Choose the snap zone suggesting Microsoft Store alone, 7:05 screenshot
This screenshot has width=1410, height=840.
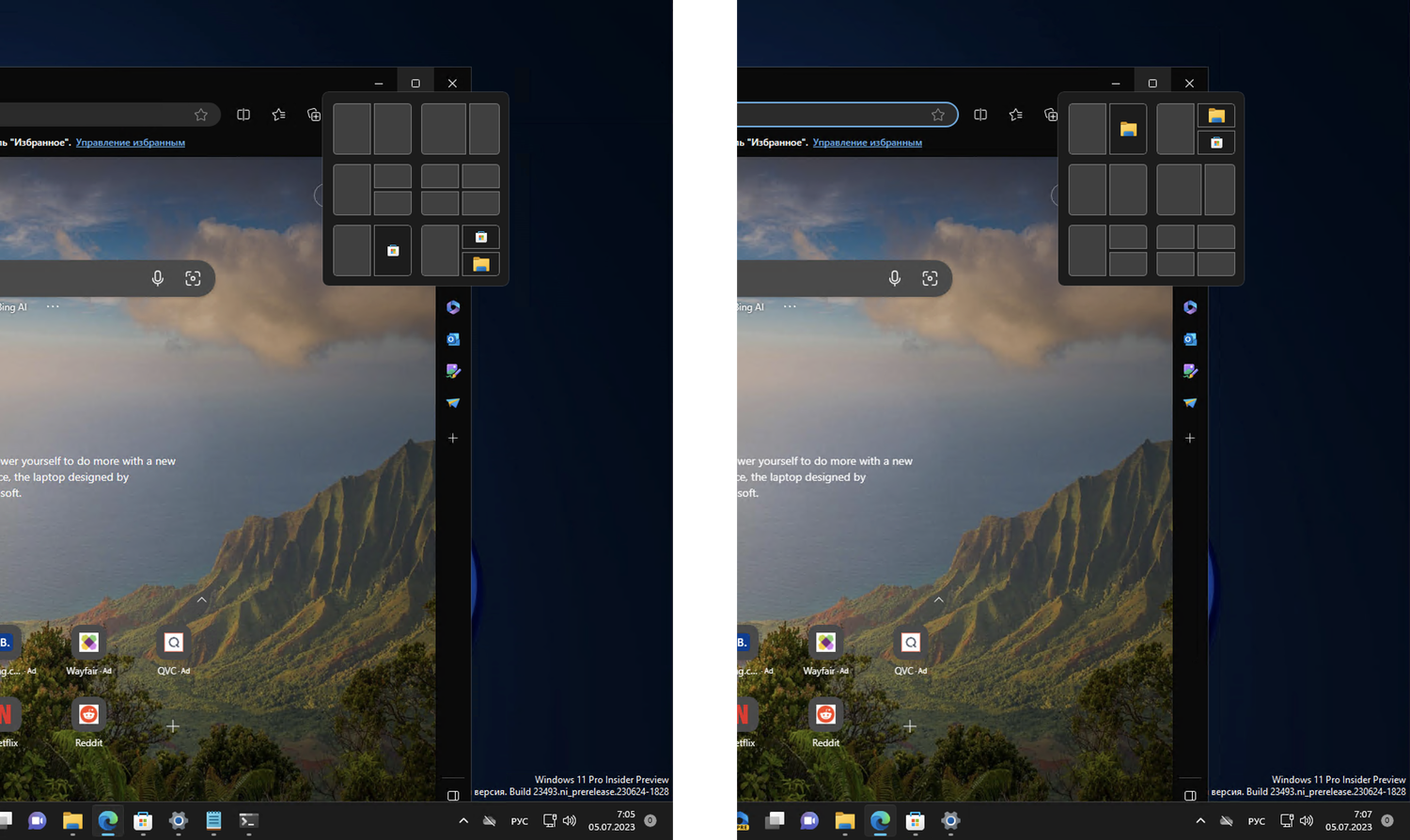point(393,251)
